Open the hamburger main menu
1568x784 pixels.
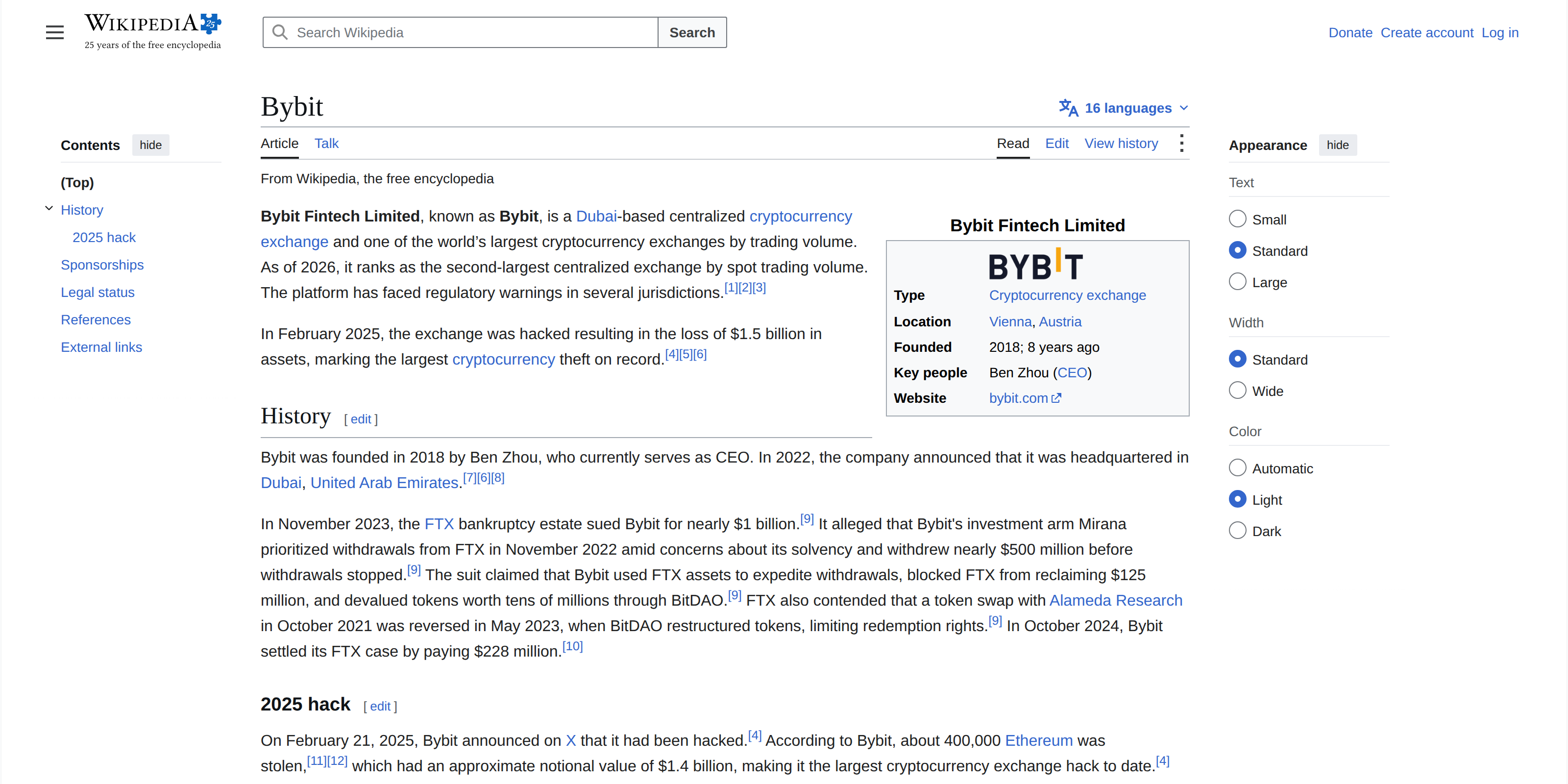pyautogui.click(x=55, y=32)
